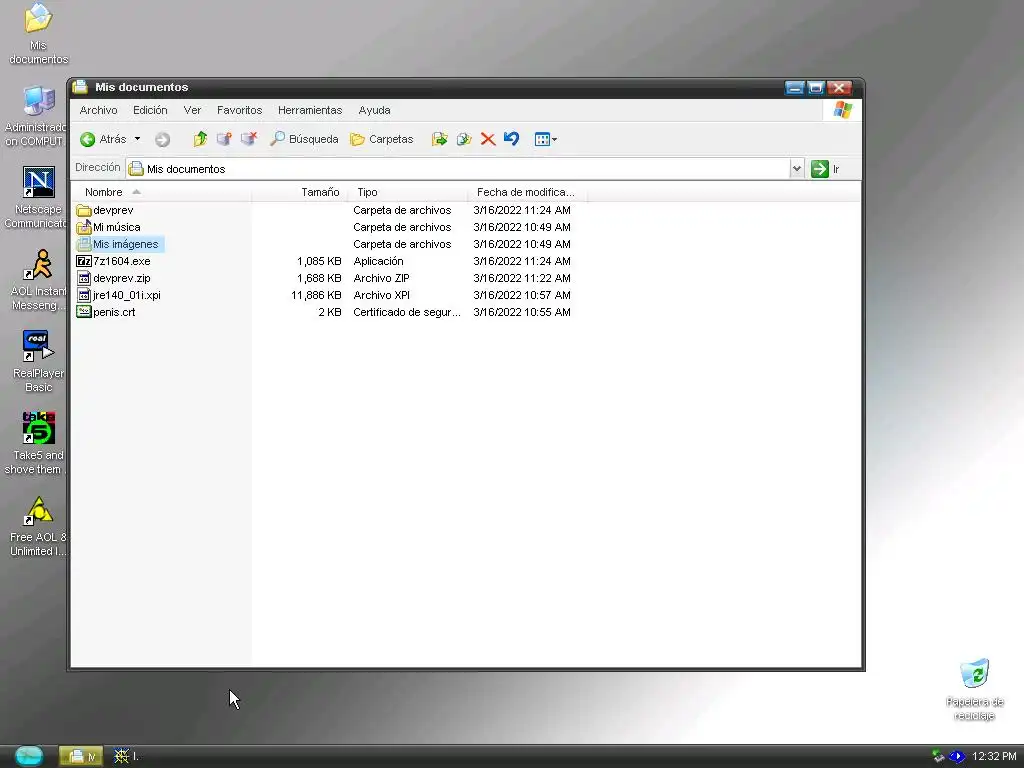
Task: Click the red Delete toolbar icon
Action: [488, 138]
